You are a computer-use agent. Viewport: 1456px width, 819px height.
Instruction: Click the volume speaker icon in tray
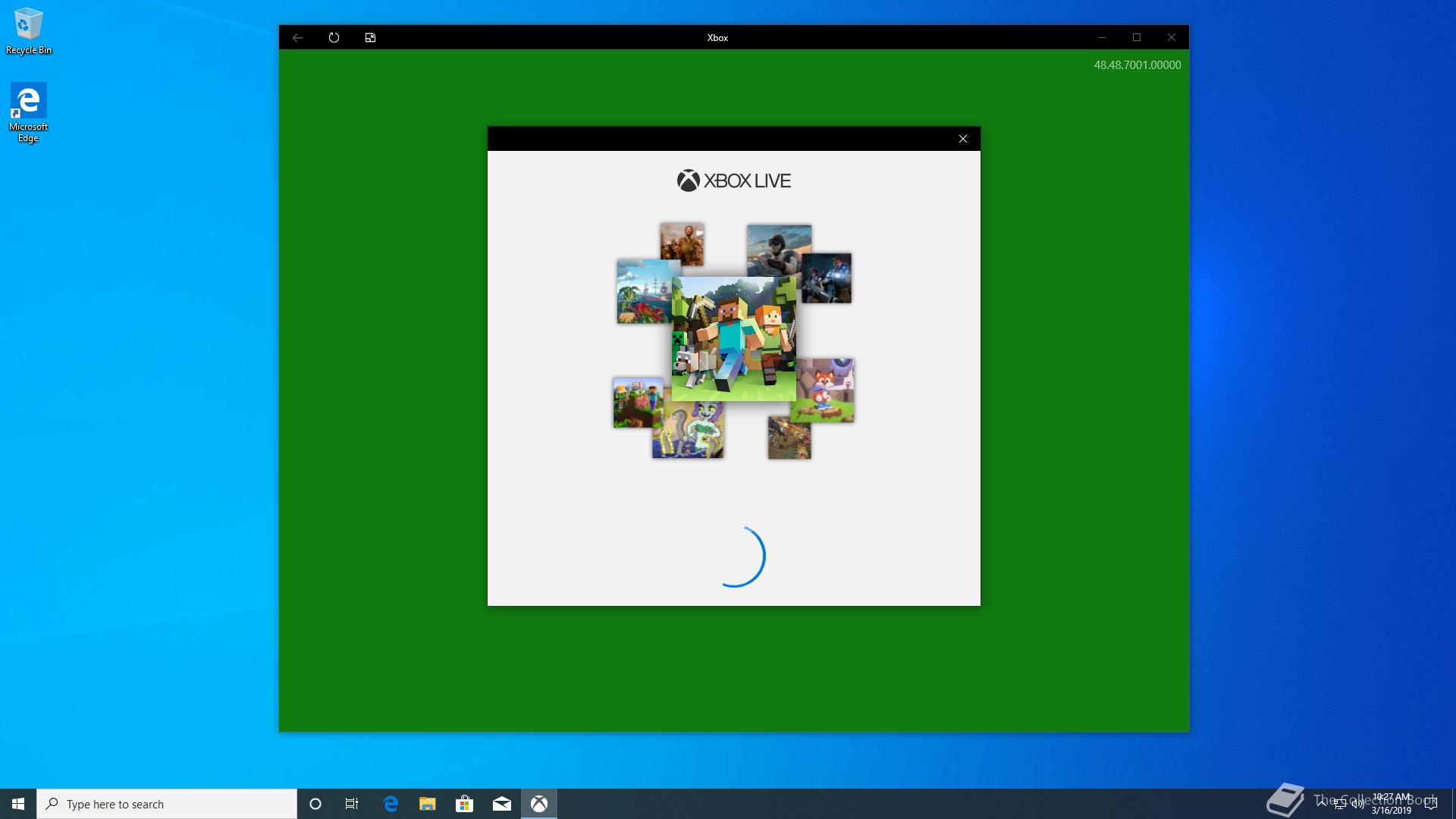[1357, 804]
